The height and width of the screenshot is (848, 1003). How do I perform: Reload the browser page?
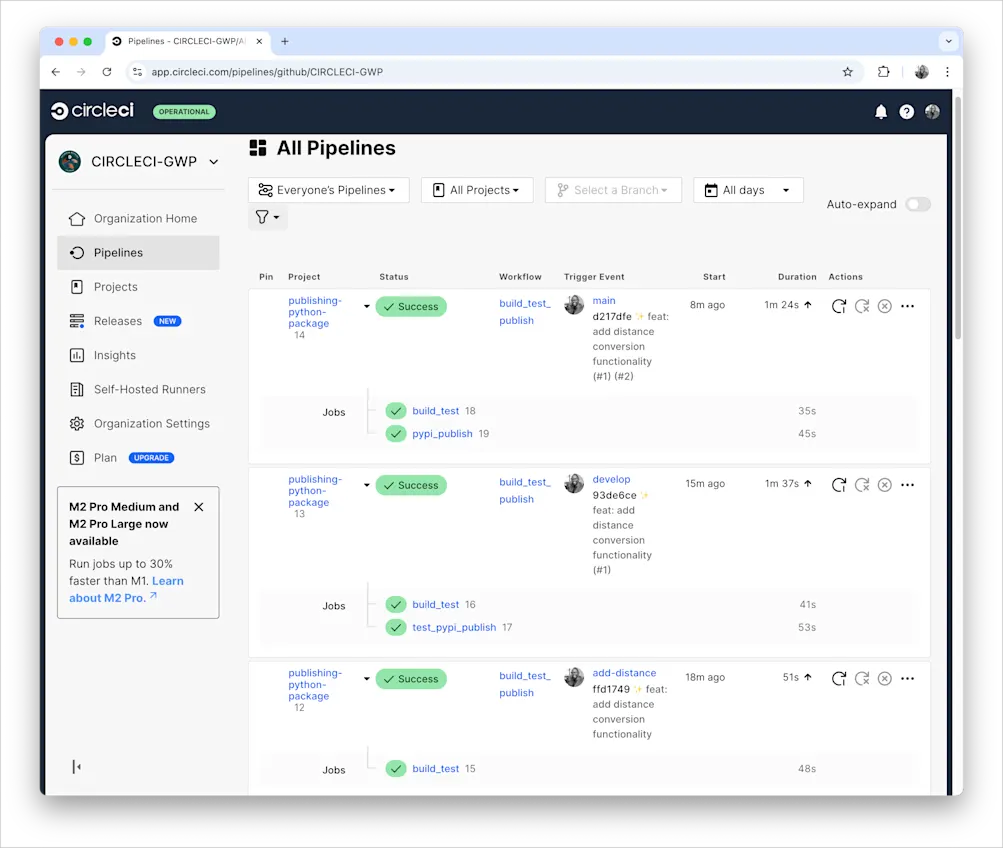point(107,72)
